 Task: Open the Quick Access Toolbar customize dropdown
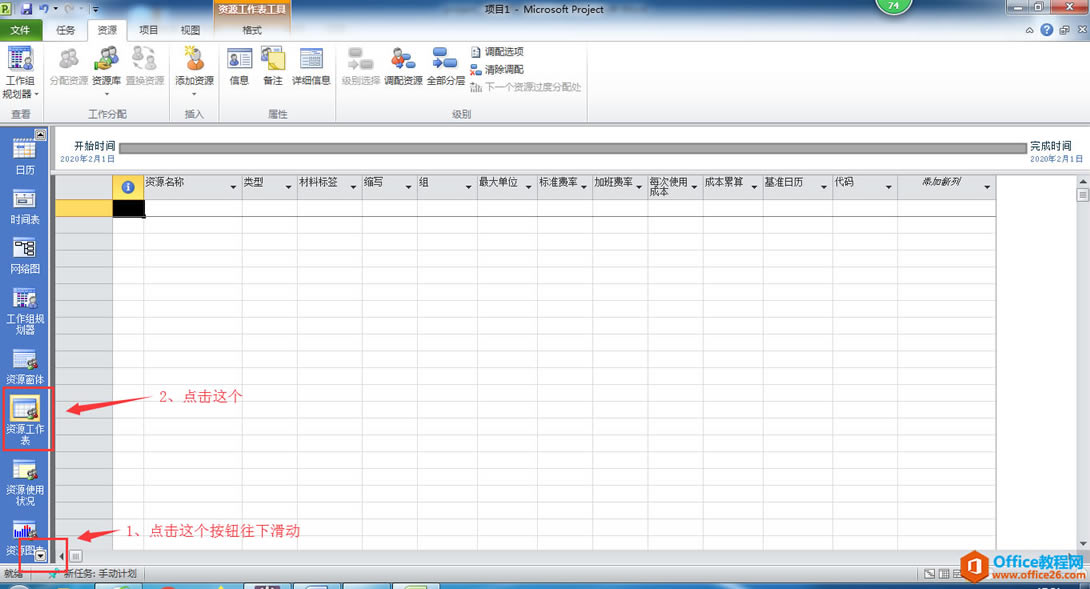[x=95, y=9]
